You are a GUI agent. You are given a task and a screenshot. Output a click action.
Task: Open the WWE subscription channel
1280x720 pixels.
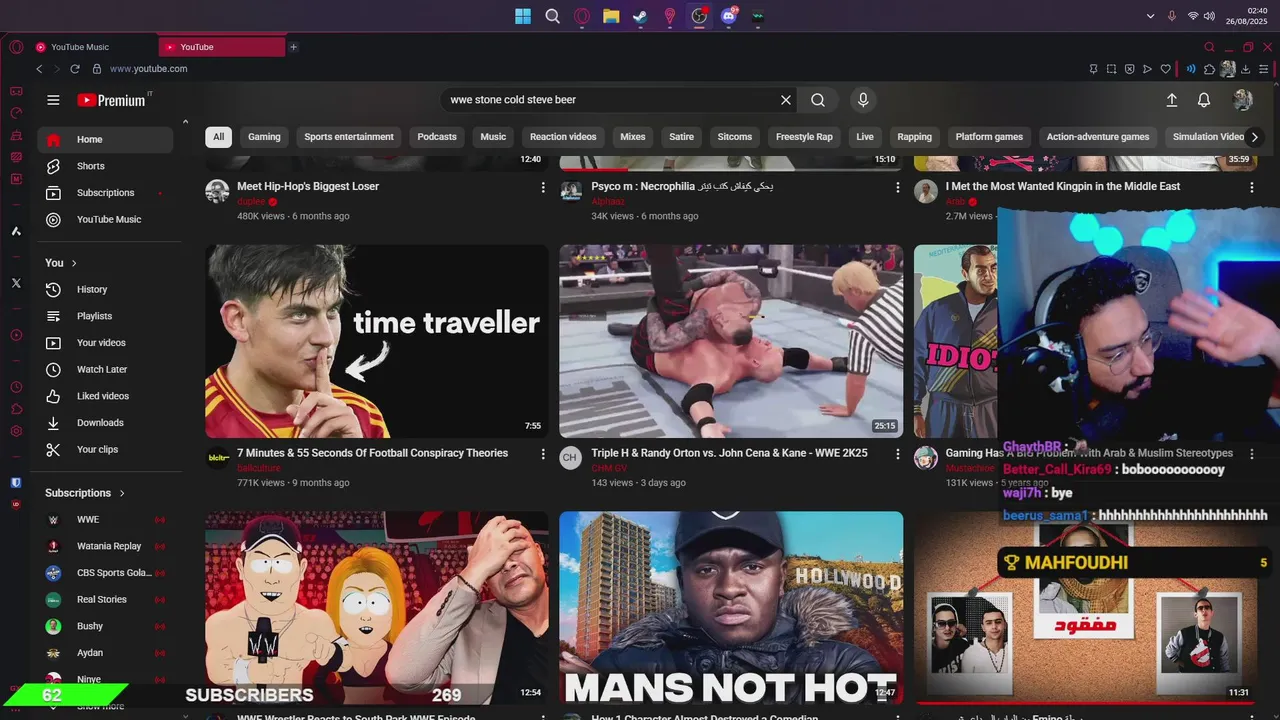tap(105, 520)
